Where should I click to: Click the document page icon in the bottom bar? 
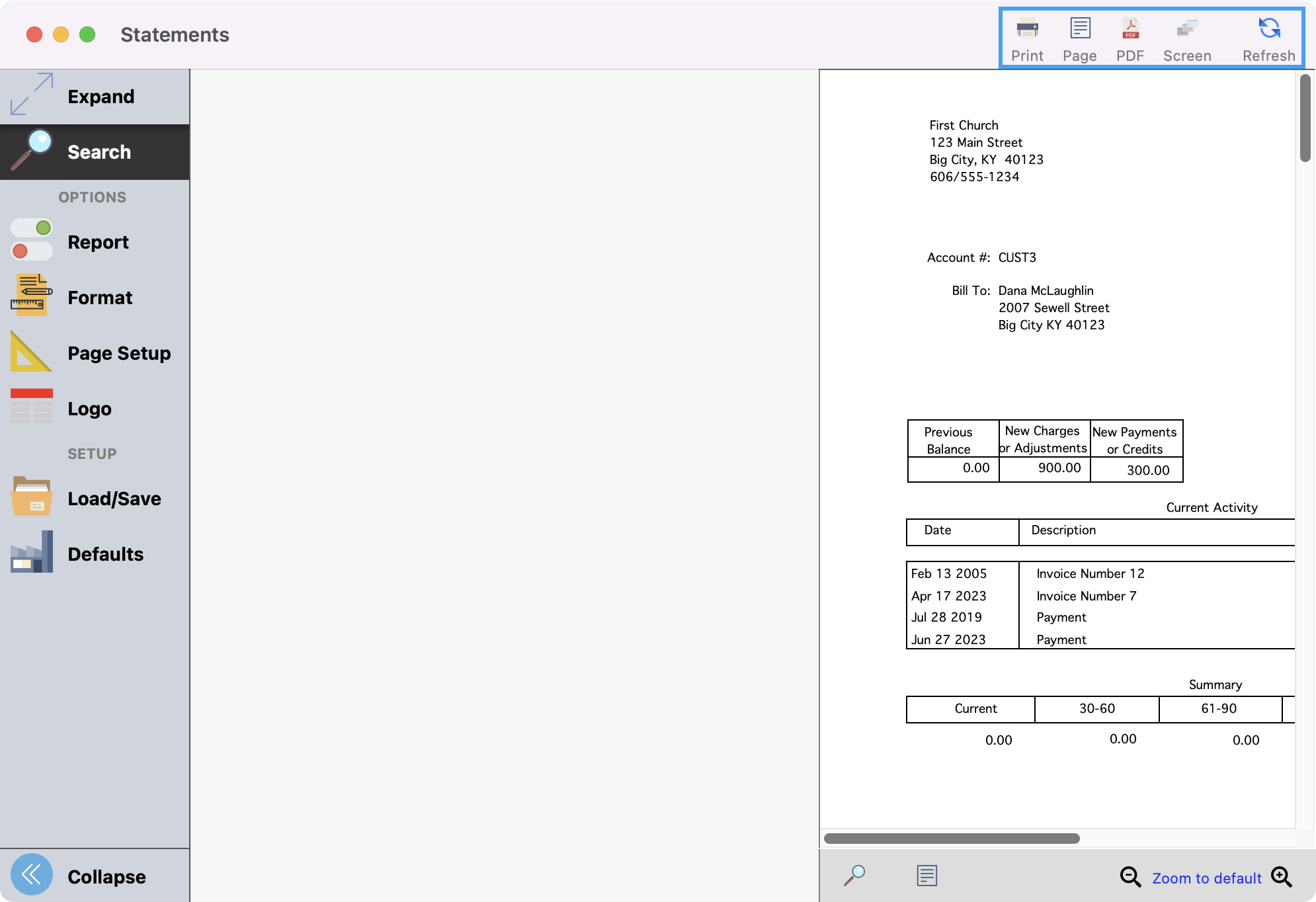tap(926, 876)
